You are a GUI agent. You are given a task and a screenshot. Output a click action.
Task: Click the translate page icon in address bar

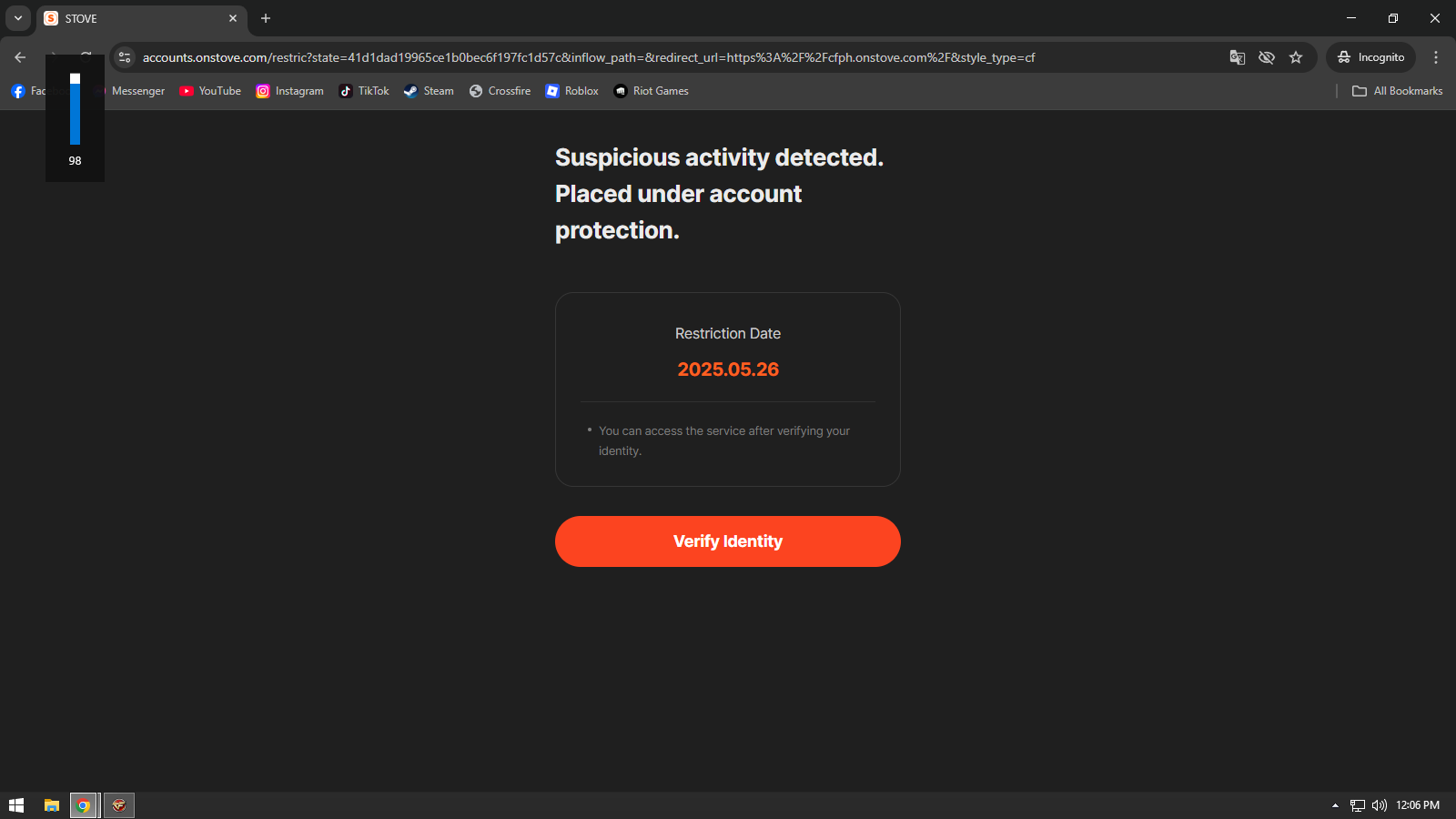(x=1238, y=57)
